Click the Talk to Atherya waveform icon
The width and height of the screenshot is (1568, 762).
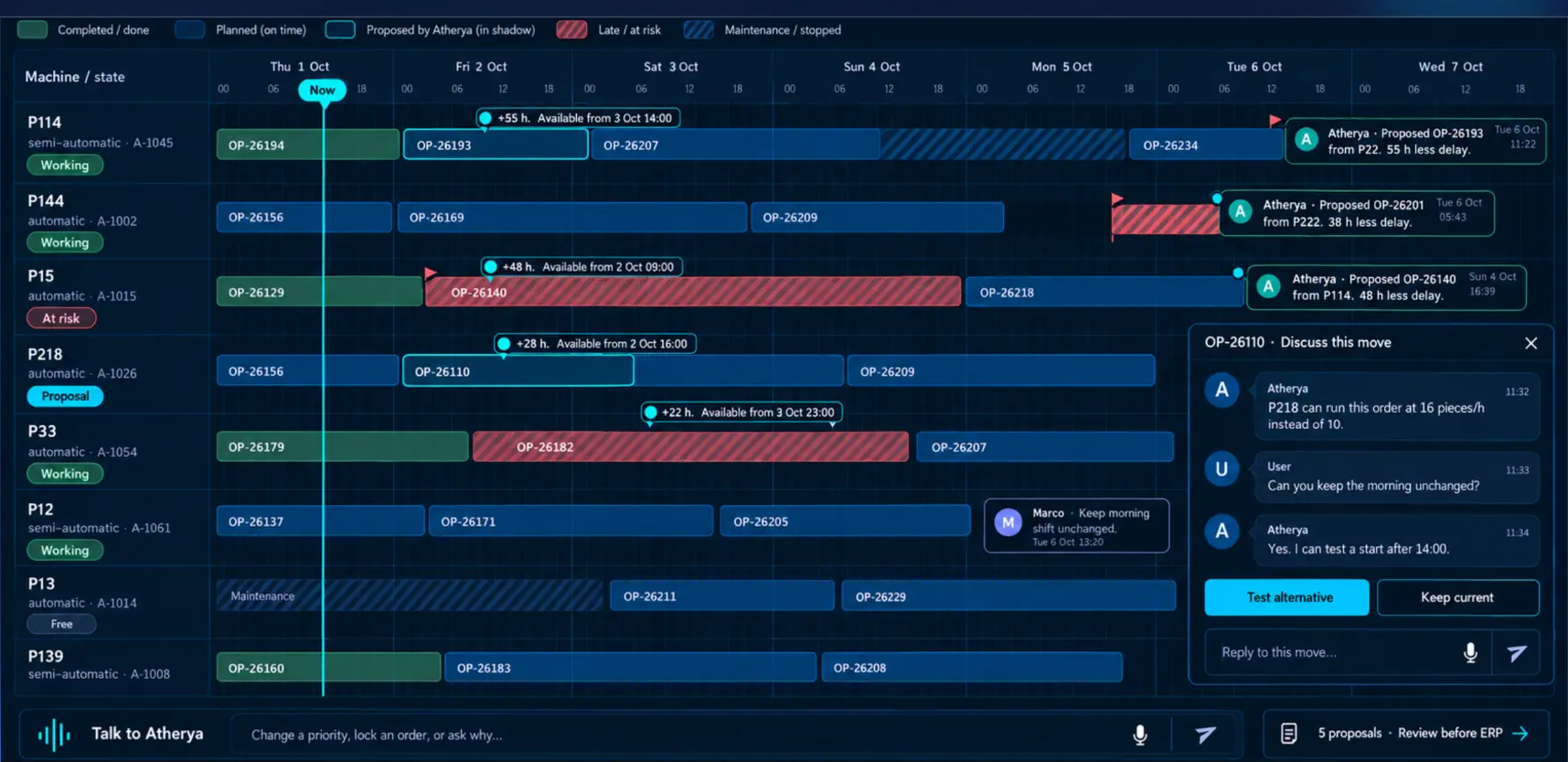coord(54,734)
